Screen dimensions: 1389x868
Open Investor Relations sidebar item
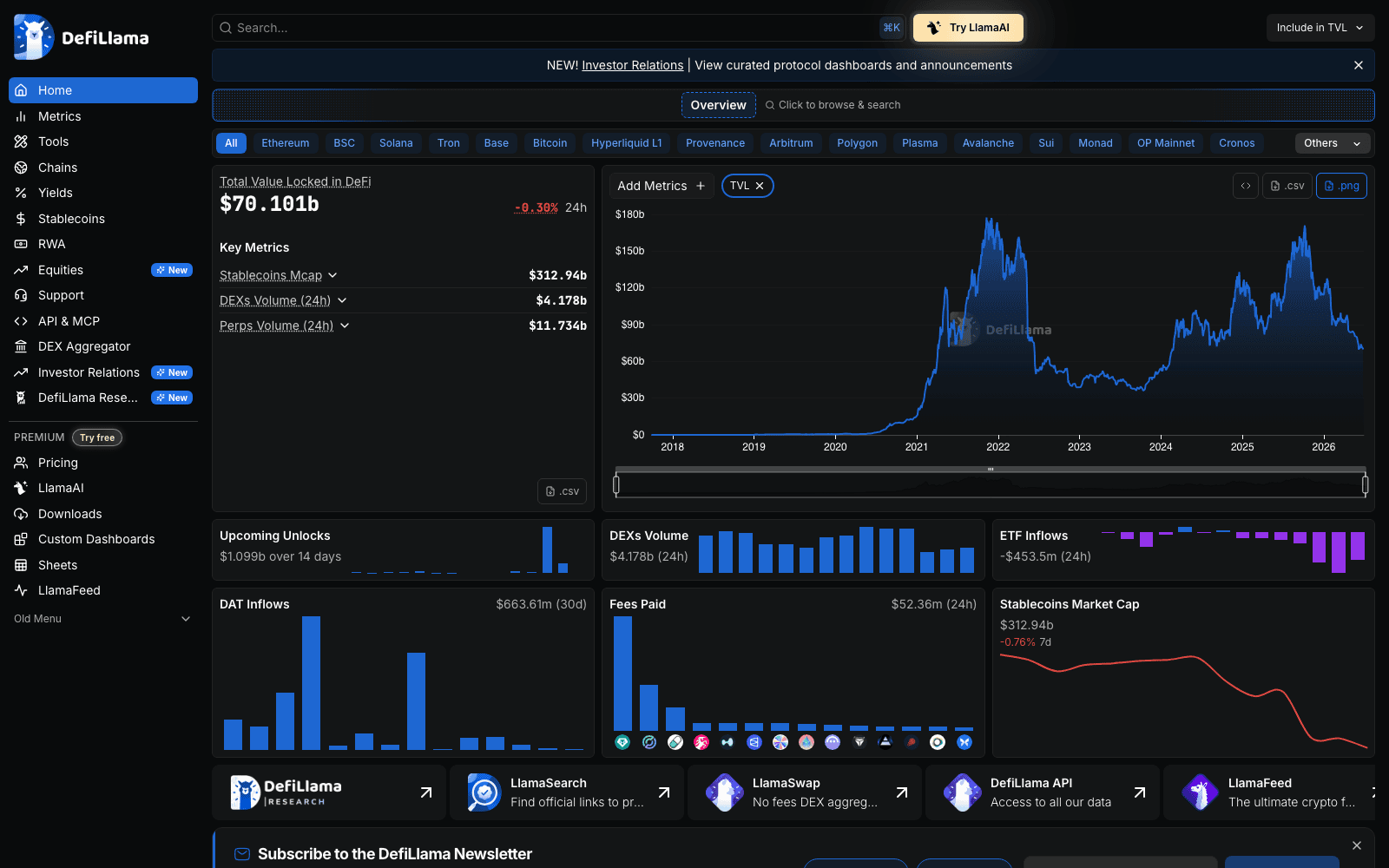(103, 372)
